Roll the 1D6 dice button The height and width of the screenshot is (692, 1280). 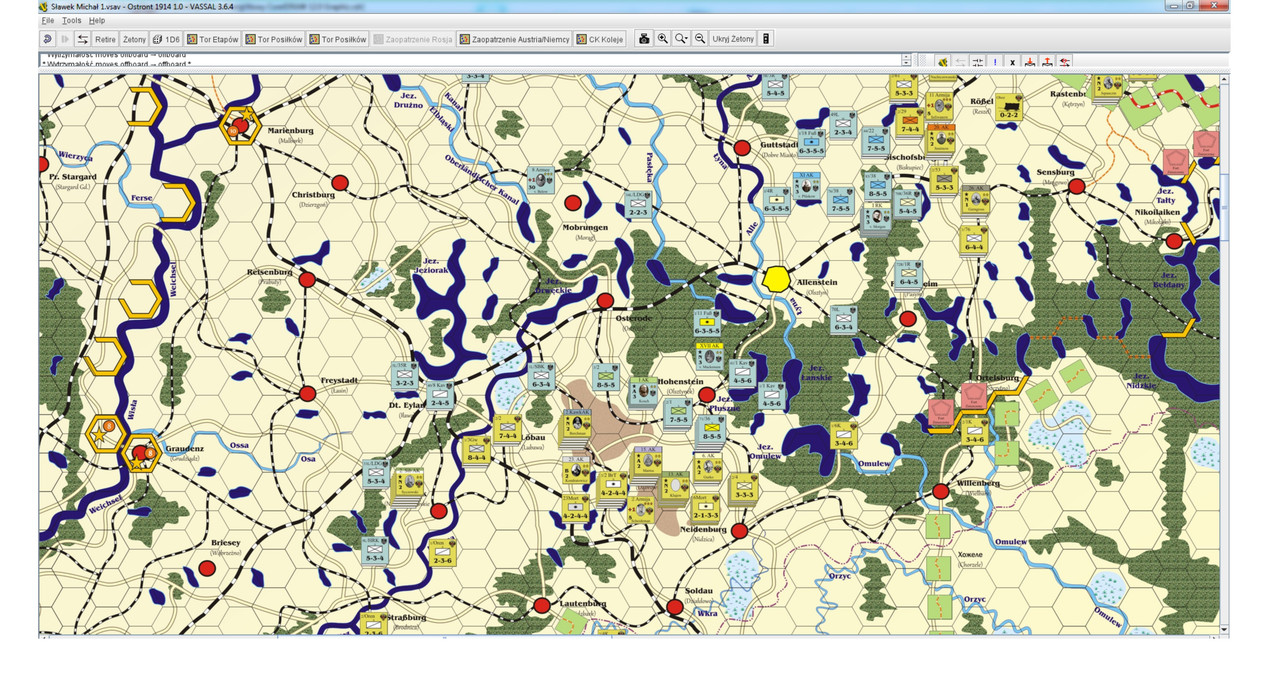tap(167, 39)
